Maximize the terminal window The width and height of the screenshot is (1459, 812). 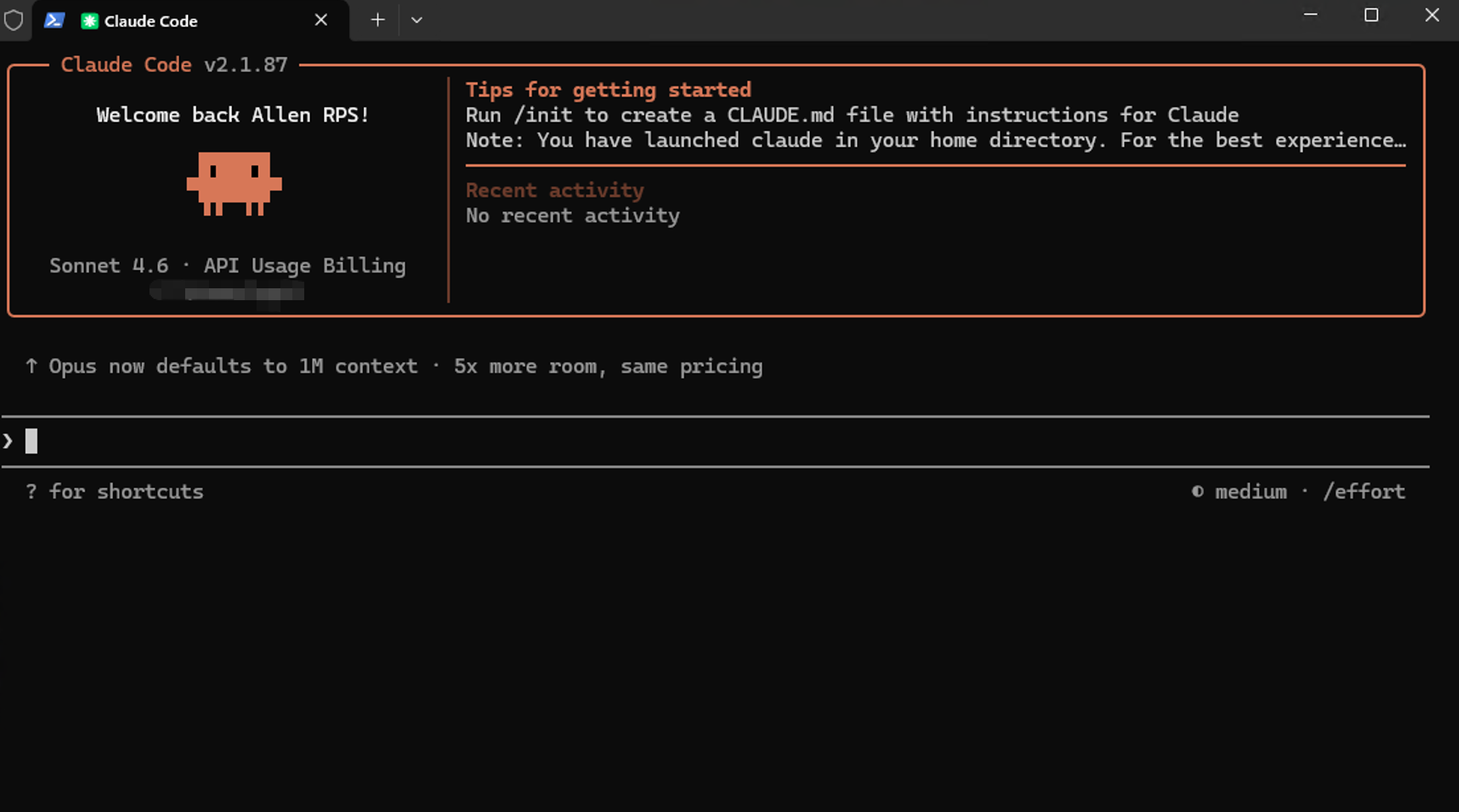tap(1371, 15)
